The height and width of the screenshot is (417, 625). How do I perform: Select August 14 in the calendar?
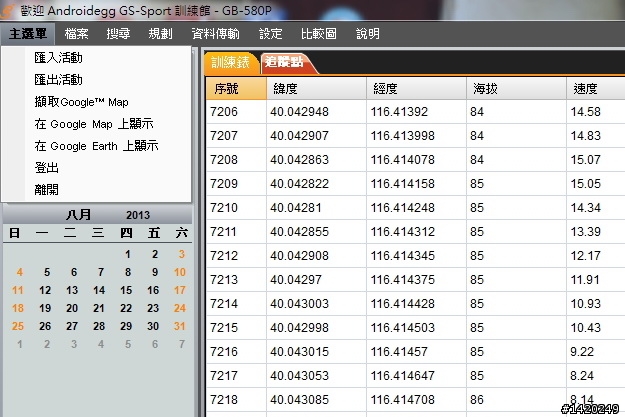click(99, 290)
